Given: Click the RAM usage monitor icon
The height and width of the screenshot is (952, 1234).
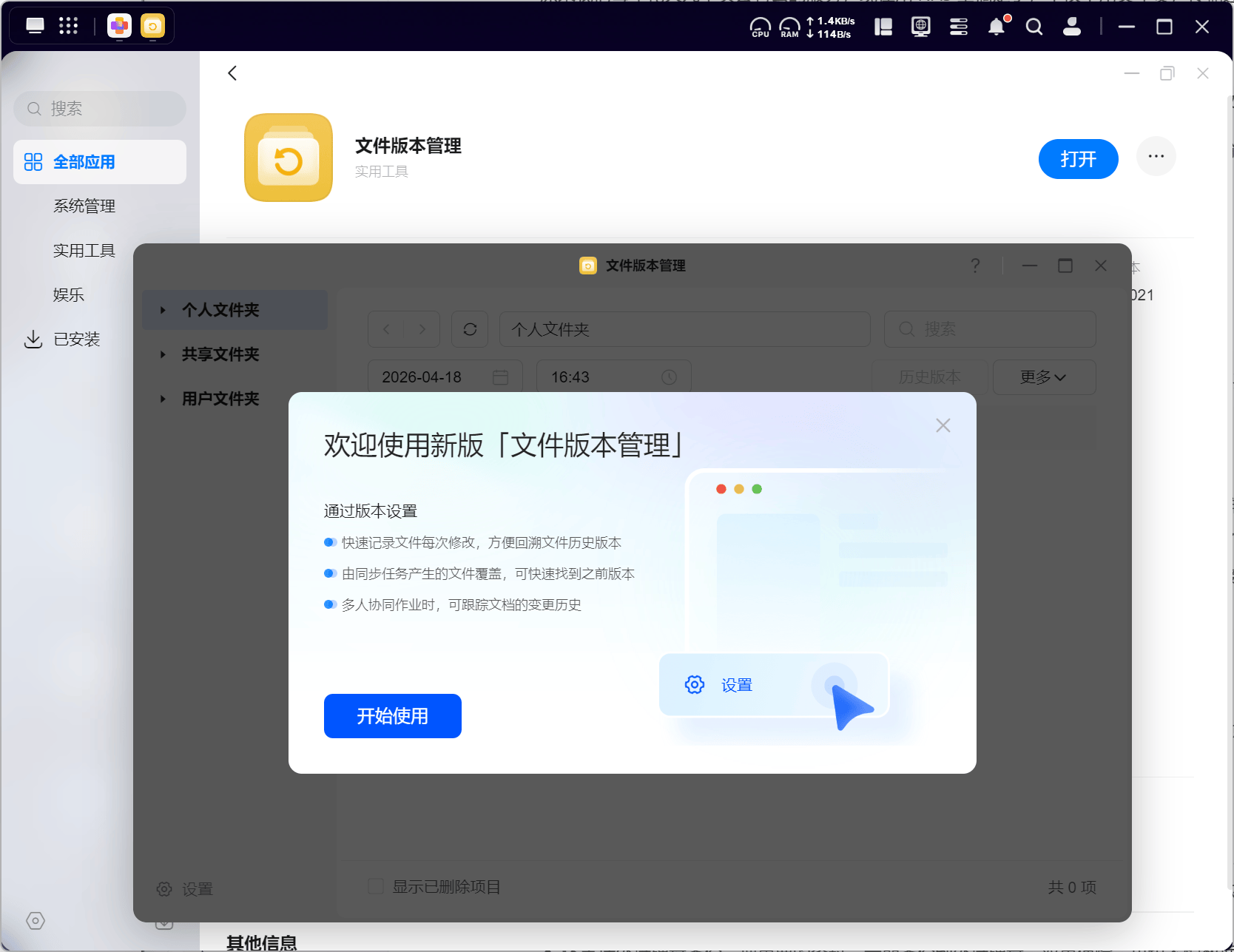Looking at the screenshot, I should [x=789, y=27].
